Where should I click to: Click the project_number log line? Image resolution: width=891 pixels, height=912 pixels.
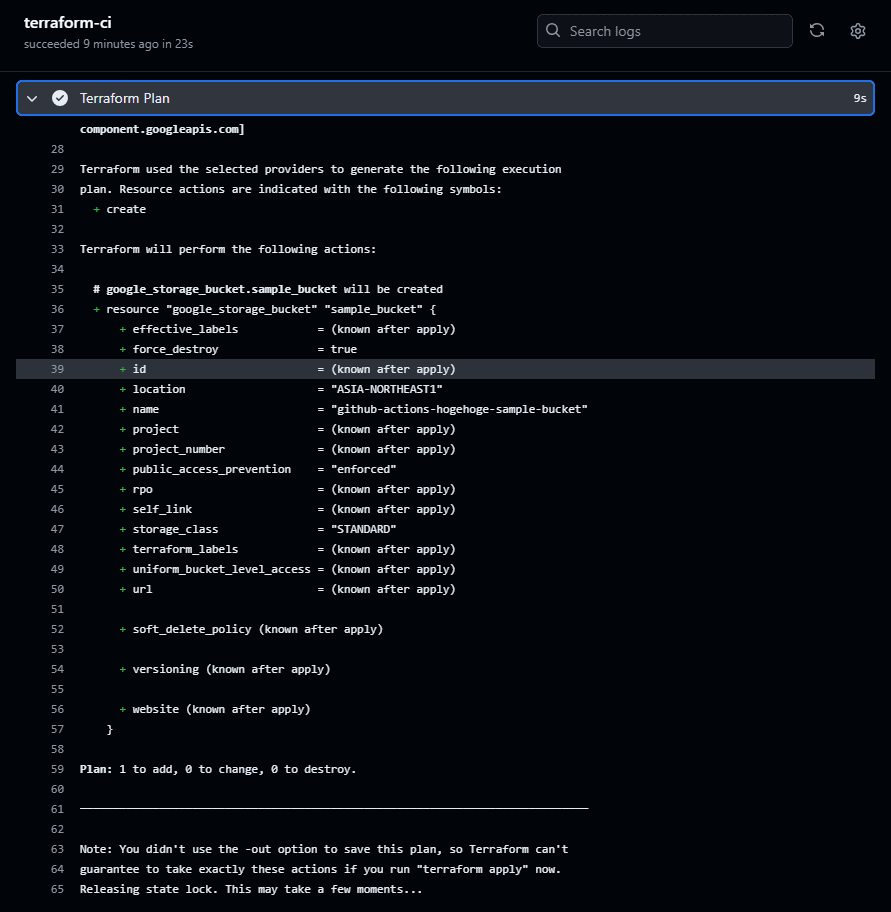point(287,450)
